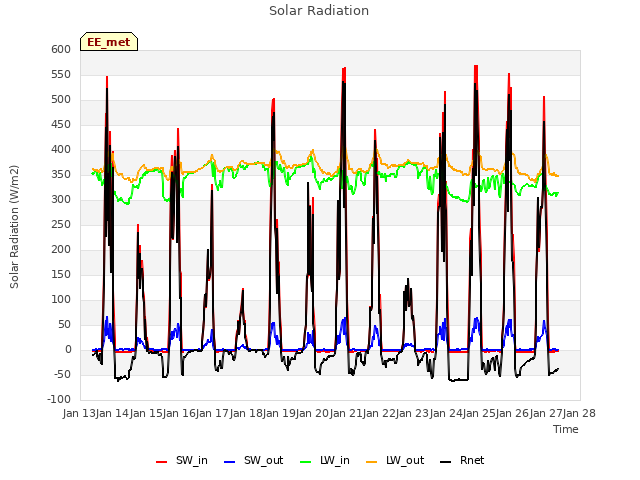
Task: Click the 150 y-axis tick label
Action: pyautogui.click(x=61, y=274)
